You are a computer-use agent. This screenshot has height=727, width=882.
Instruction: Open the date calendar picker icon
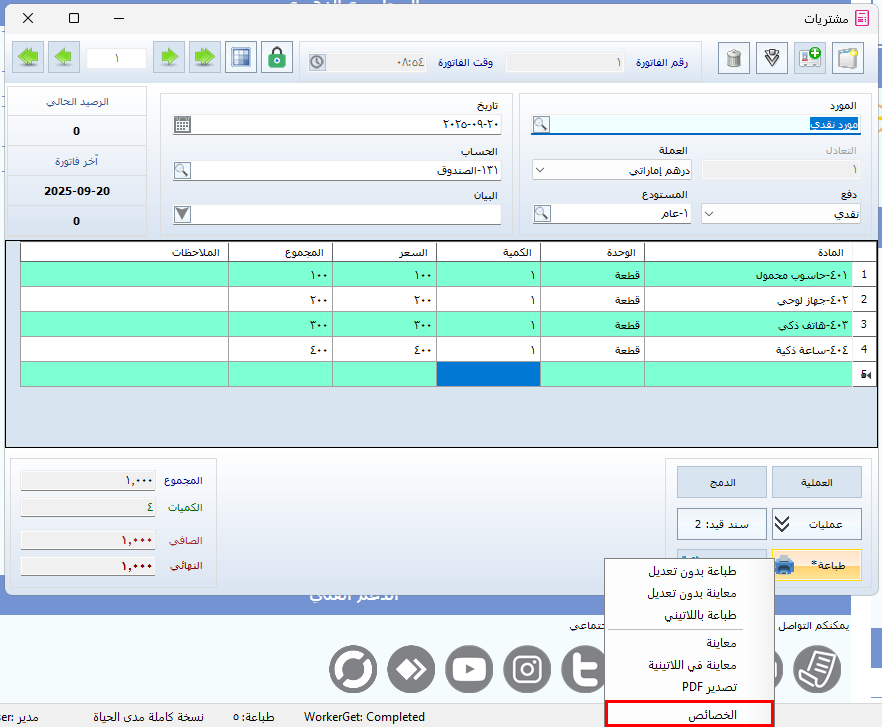tap(182, 125)
